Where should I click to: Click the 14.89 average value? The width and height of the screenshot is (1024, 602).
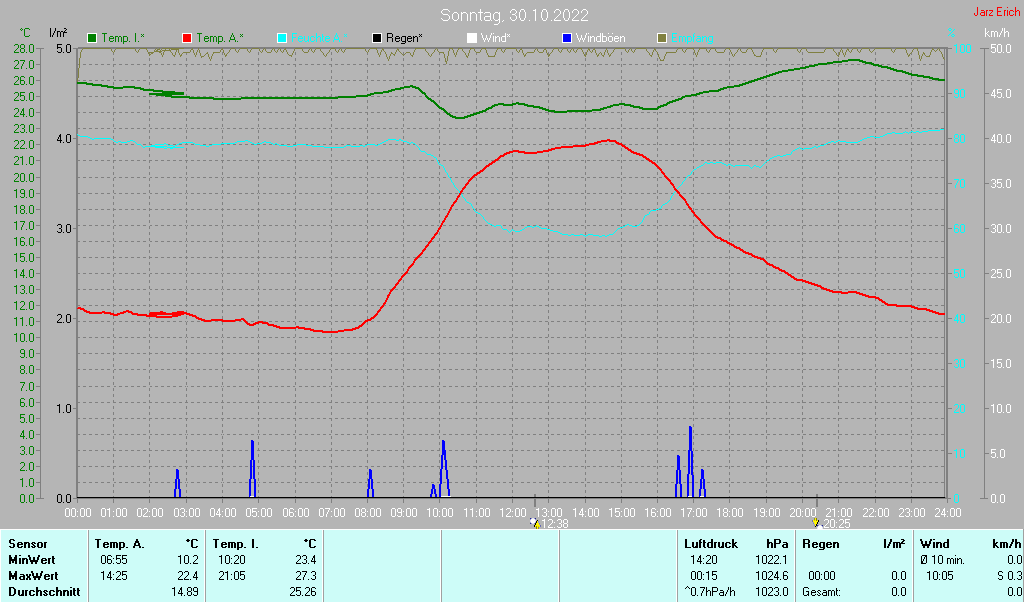185,592
